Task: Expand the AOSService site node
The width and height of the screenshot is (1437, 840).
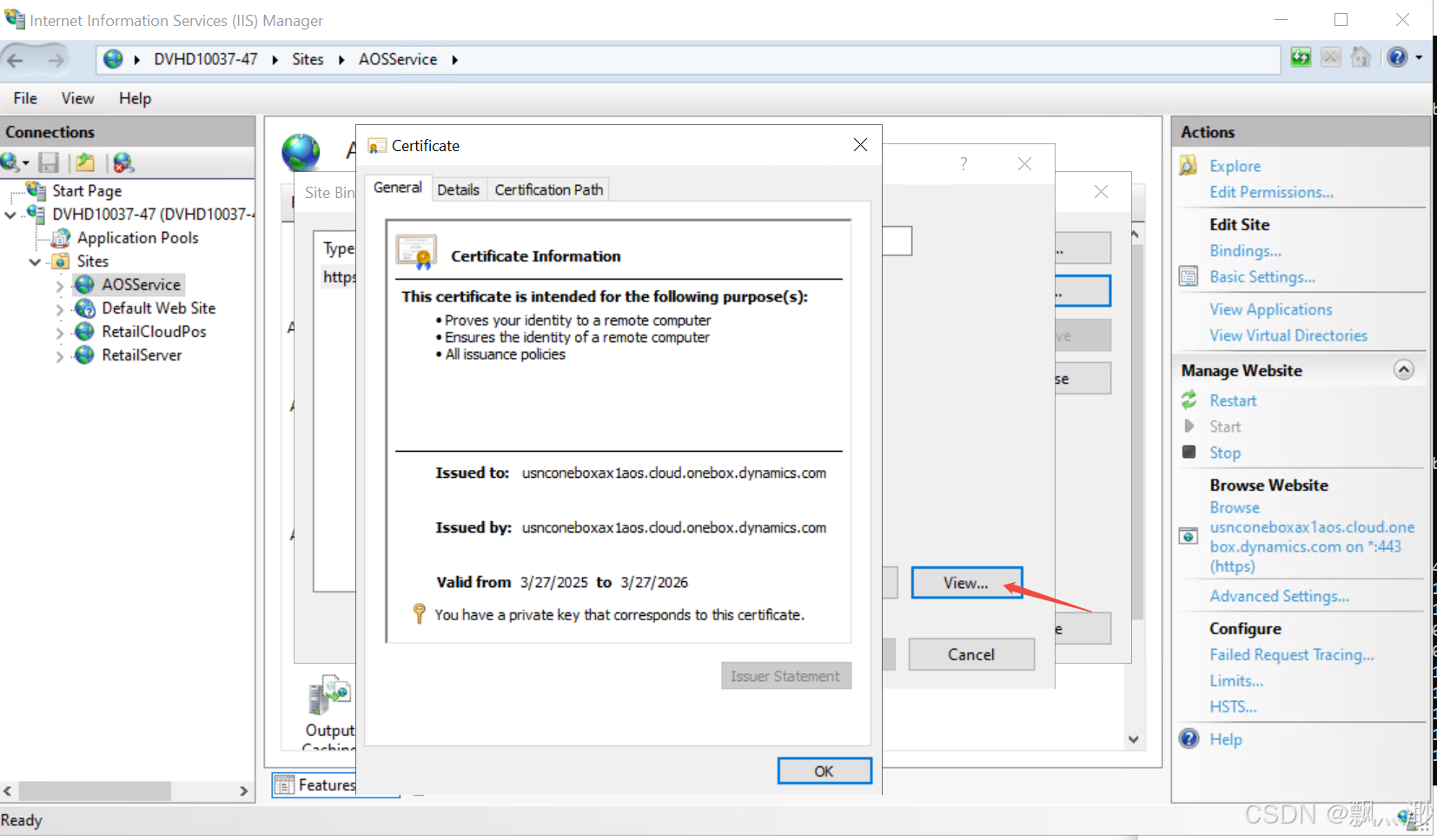Action: click(59, 285)
